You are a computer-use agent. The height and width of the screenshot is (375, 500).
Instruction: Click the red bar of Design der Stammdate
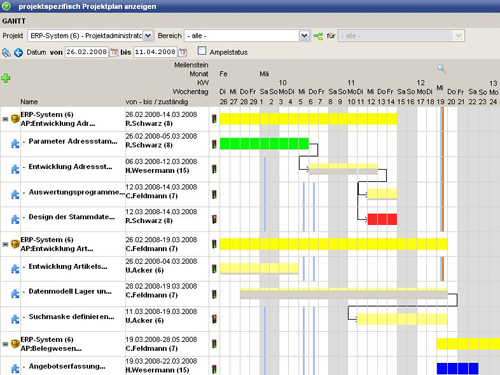click(x=382, y=219)
